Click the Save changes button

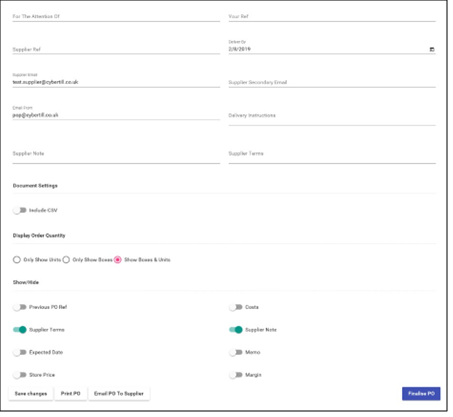31,394
